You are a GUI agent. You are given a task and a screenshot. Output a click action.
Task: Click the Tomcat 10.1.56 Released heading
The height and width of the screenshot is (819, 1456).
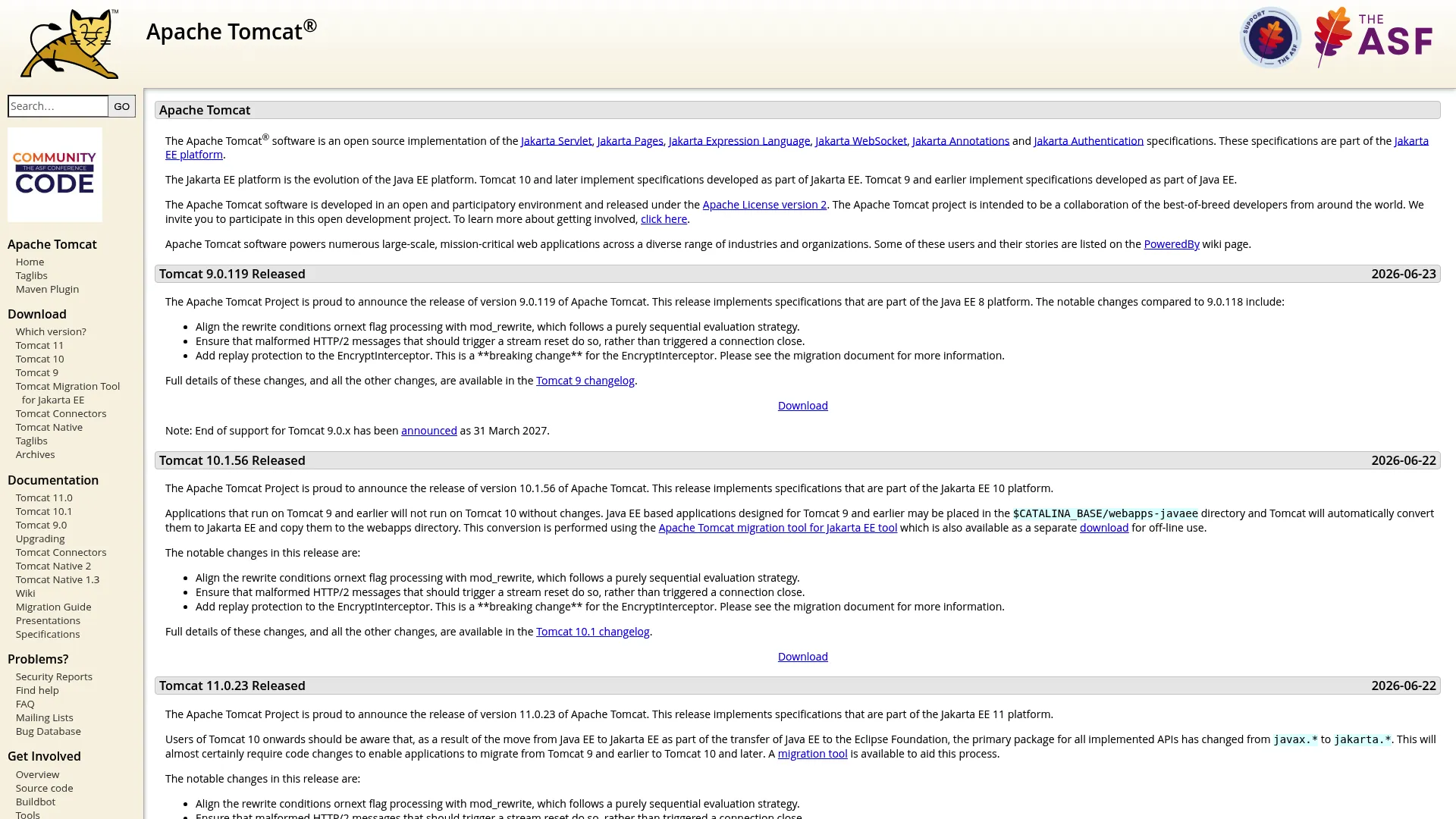tap(232, 460)
